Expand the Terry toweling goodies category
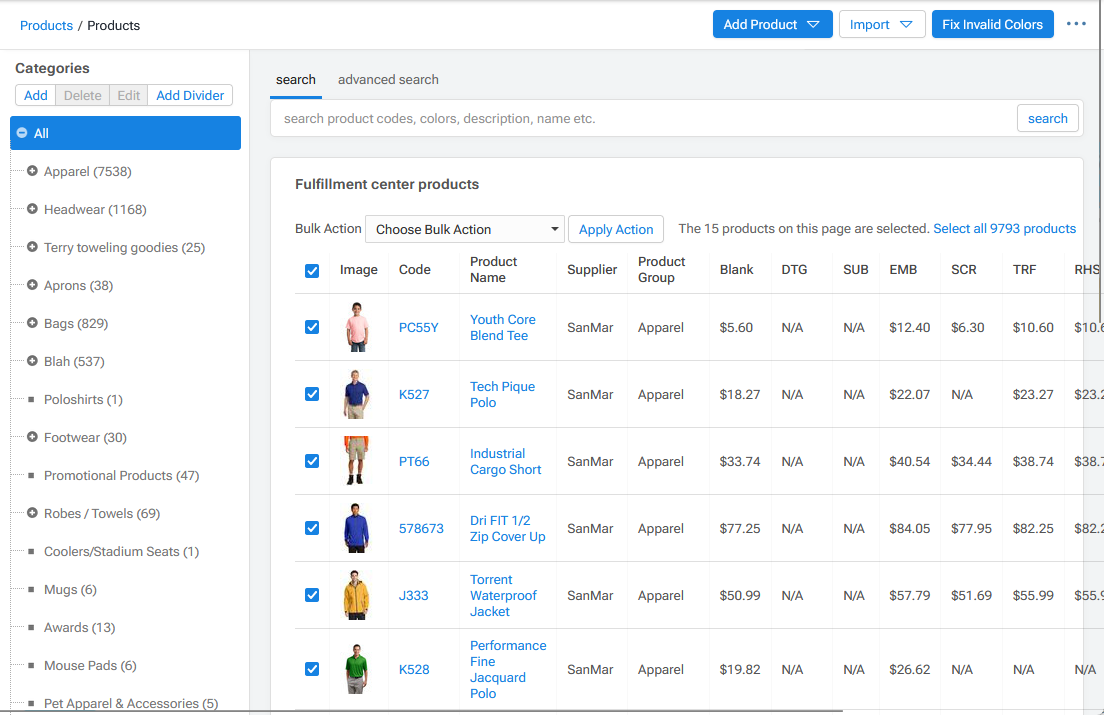The width and height of the screenshot is (1104, 715). point(32,247)
